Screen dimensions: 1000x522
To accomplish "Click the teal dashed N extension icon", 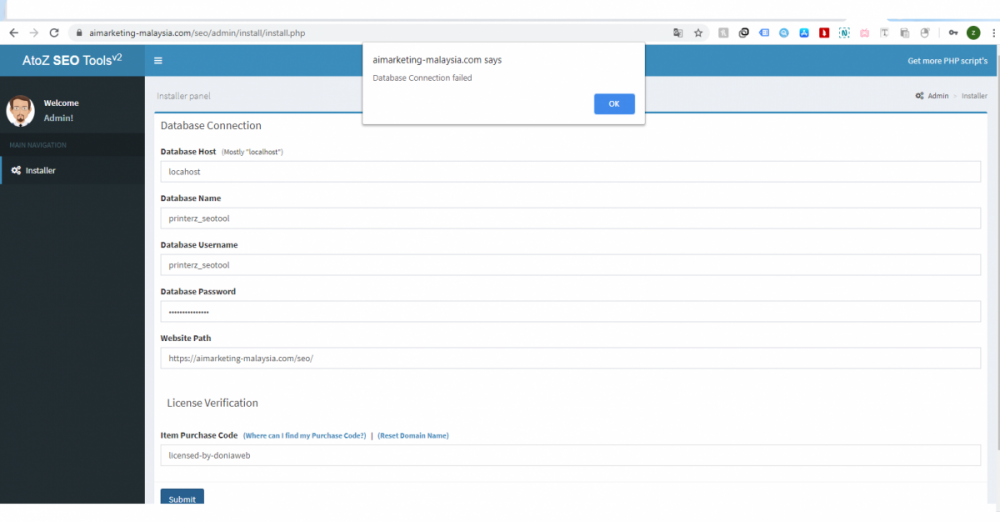I will click(844, 33).
